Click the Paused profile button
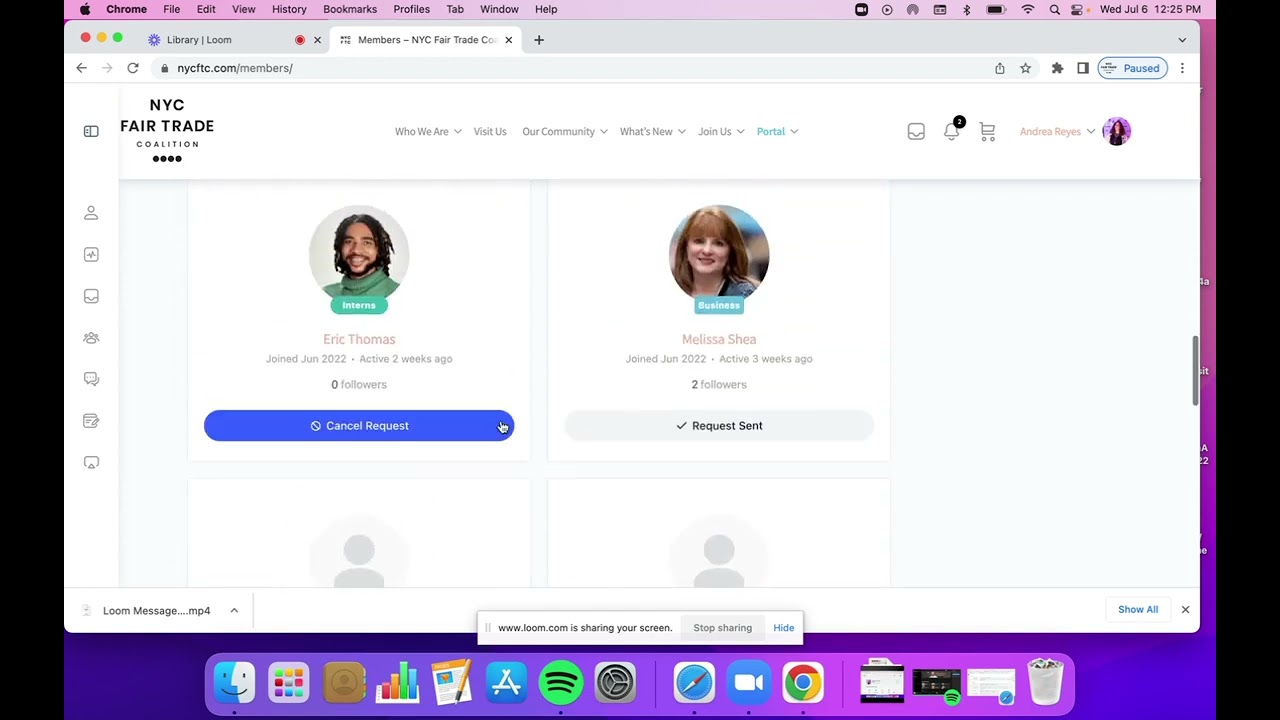This screenshot has height=720, width=1280. point(1133,68)
